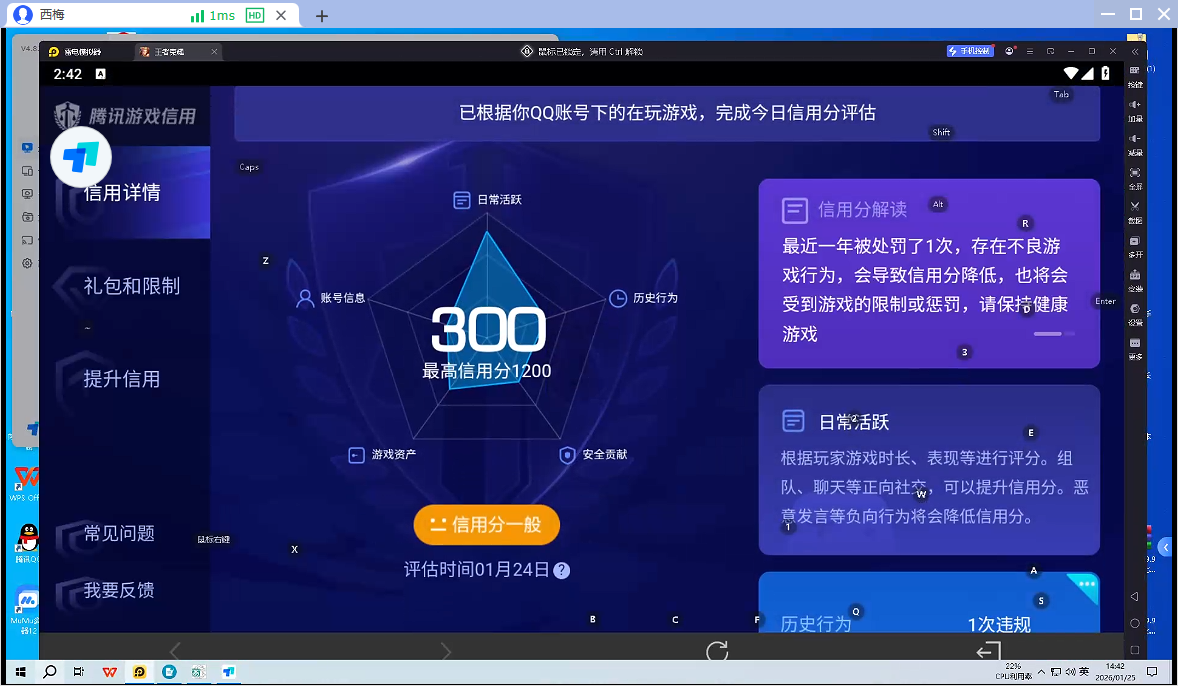1178x686 pixels.
Task: Launch WPS Office from the taskbar
Action: (x=110, y=672)
